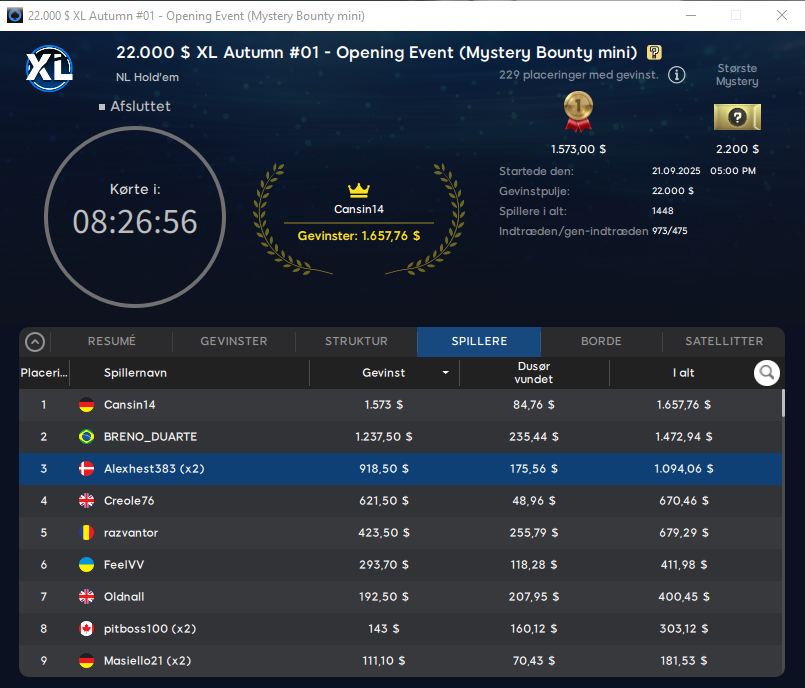Click the Brazil flag beside BRENO_DUARTE

[x=87, y=437]
